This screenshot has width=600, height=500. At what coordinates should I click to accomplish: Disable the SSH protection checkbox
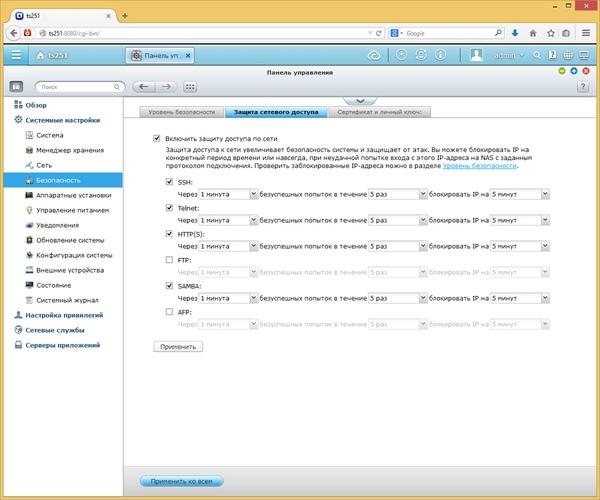169,182
